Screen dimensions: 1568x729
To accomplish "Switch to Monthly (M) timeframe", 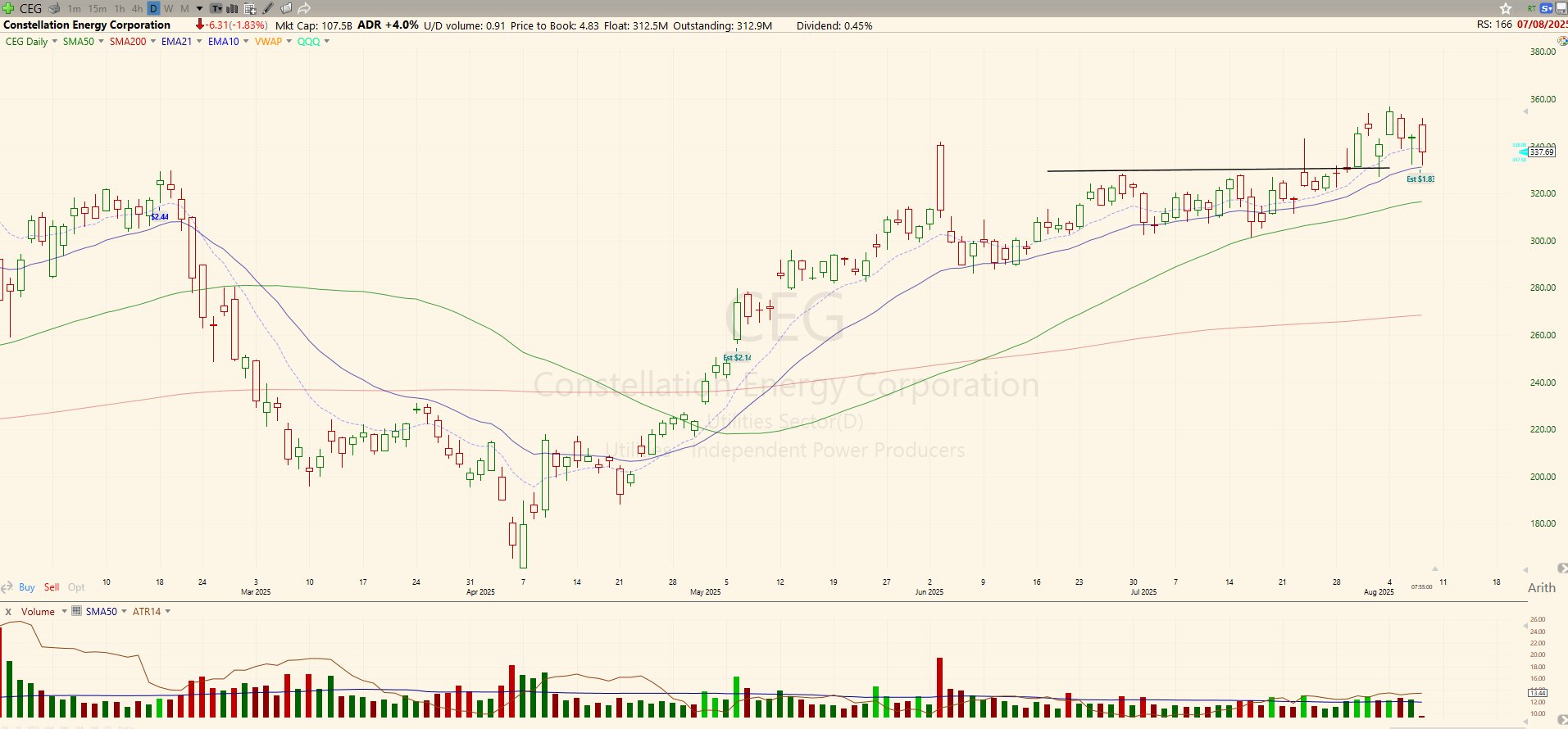I will pos(184,9).
